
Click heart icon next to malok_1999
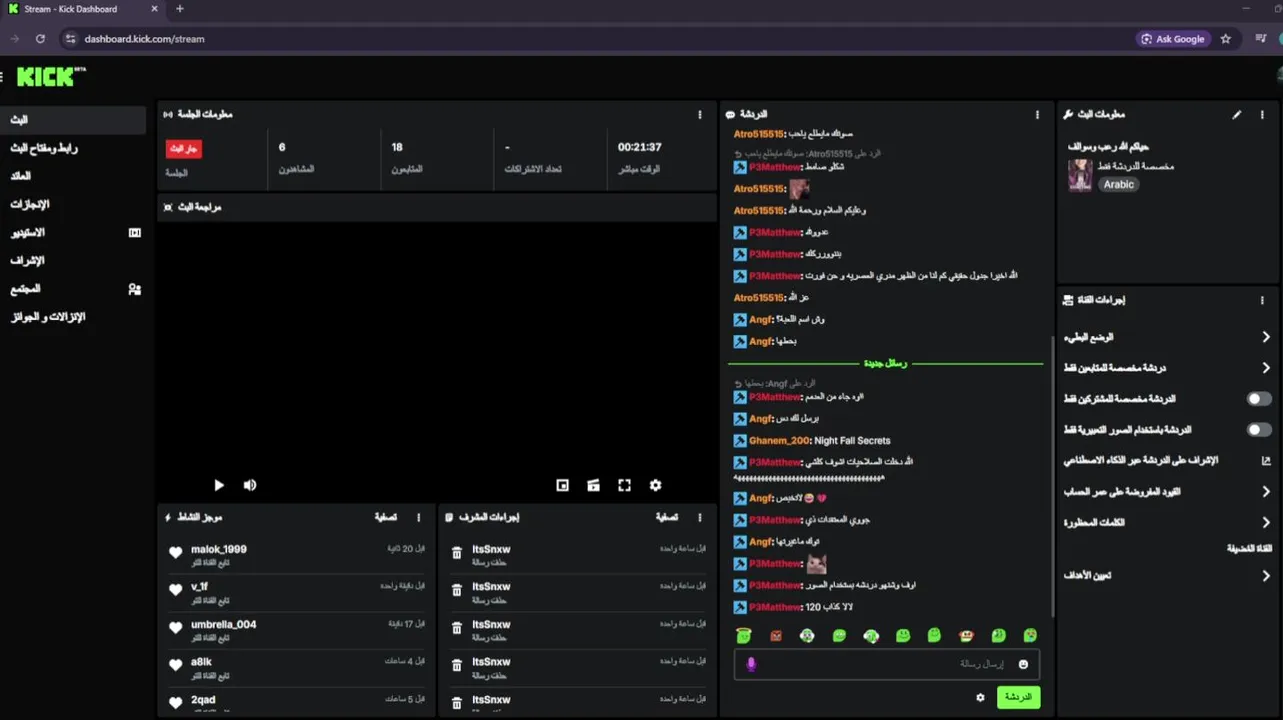coord(176,553)
